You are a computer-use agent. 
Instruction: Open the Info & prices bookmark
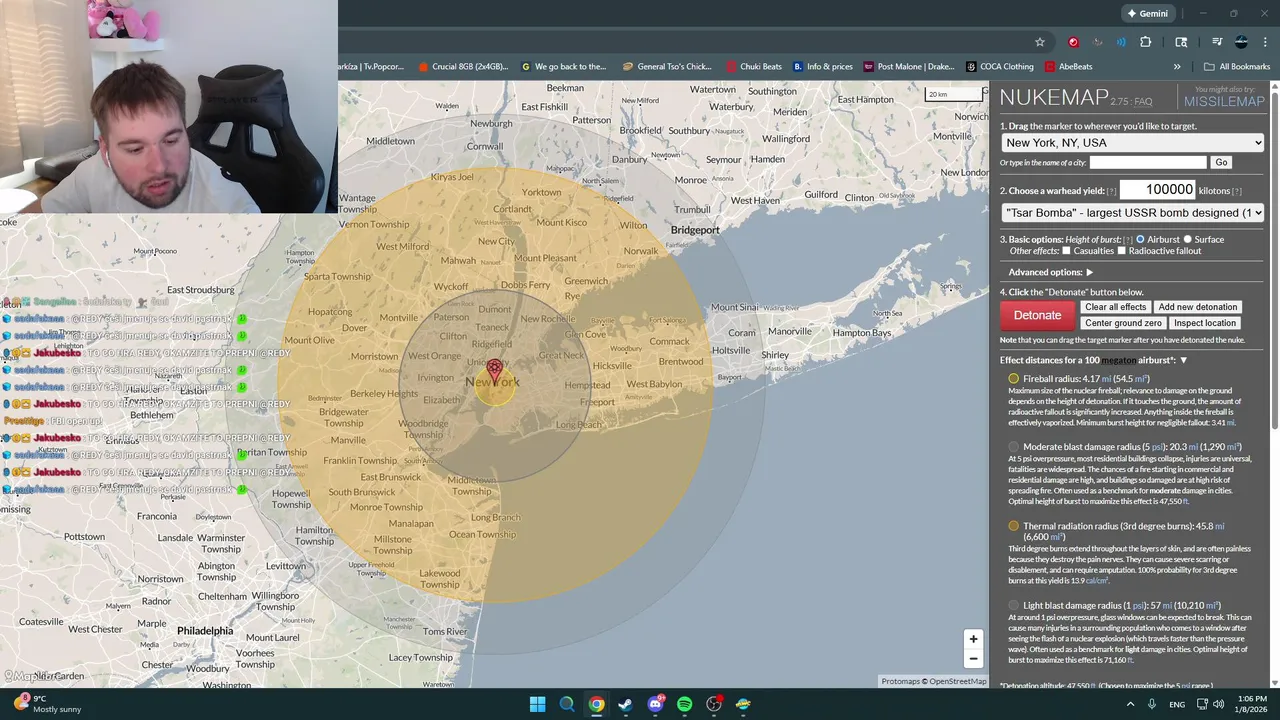coord(823,67)
